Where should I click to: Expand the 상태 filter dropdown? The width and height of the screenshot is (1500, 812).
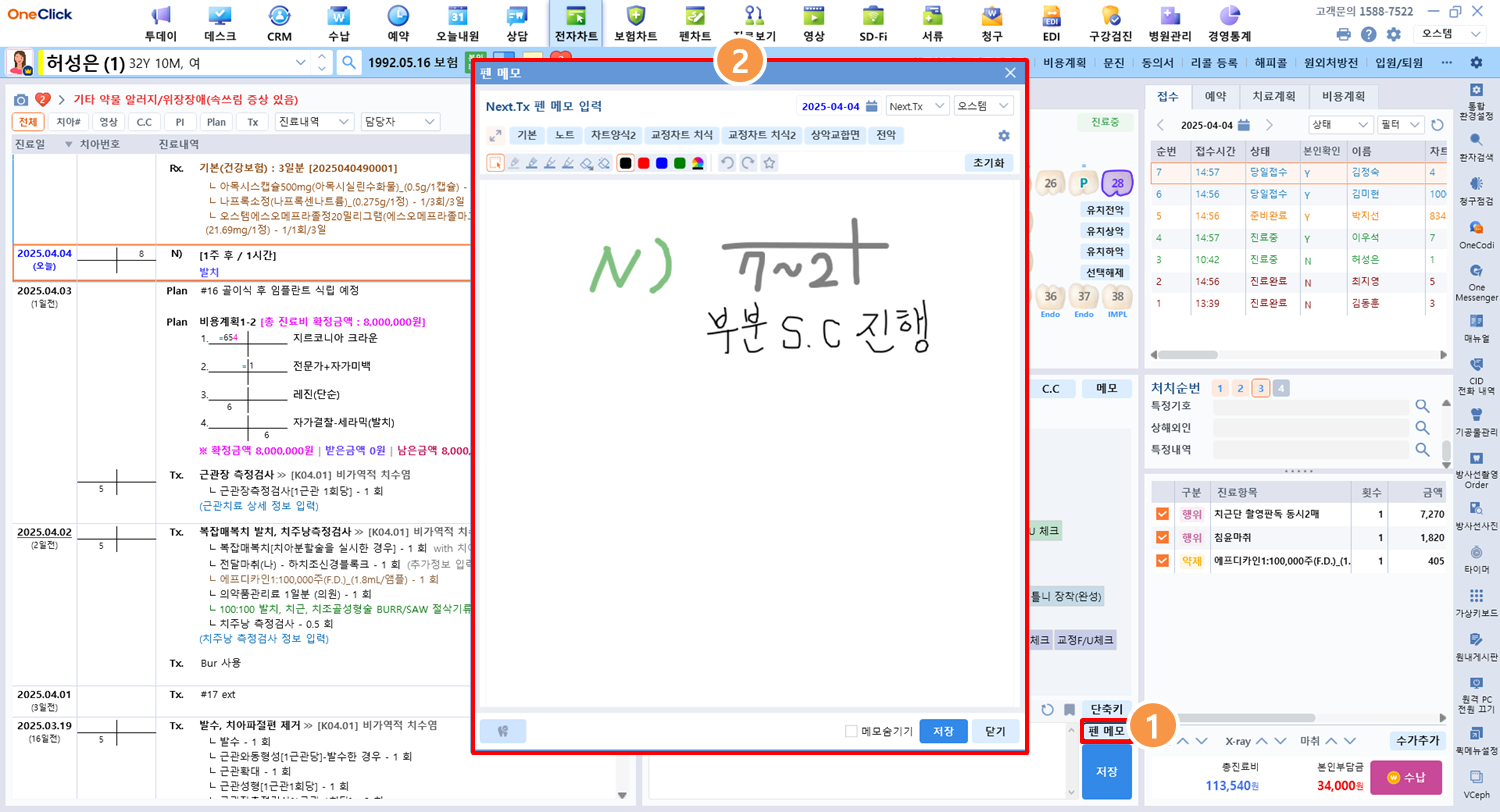[1340, 125]
